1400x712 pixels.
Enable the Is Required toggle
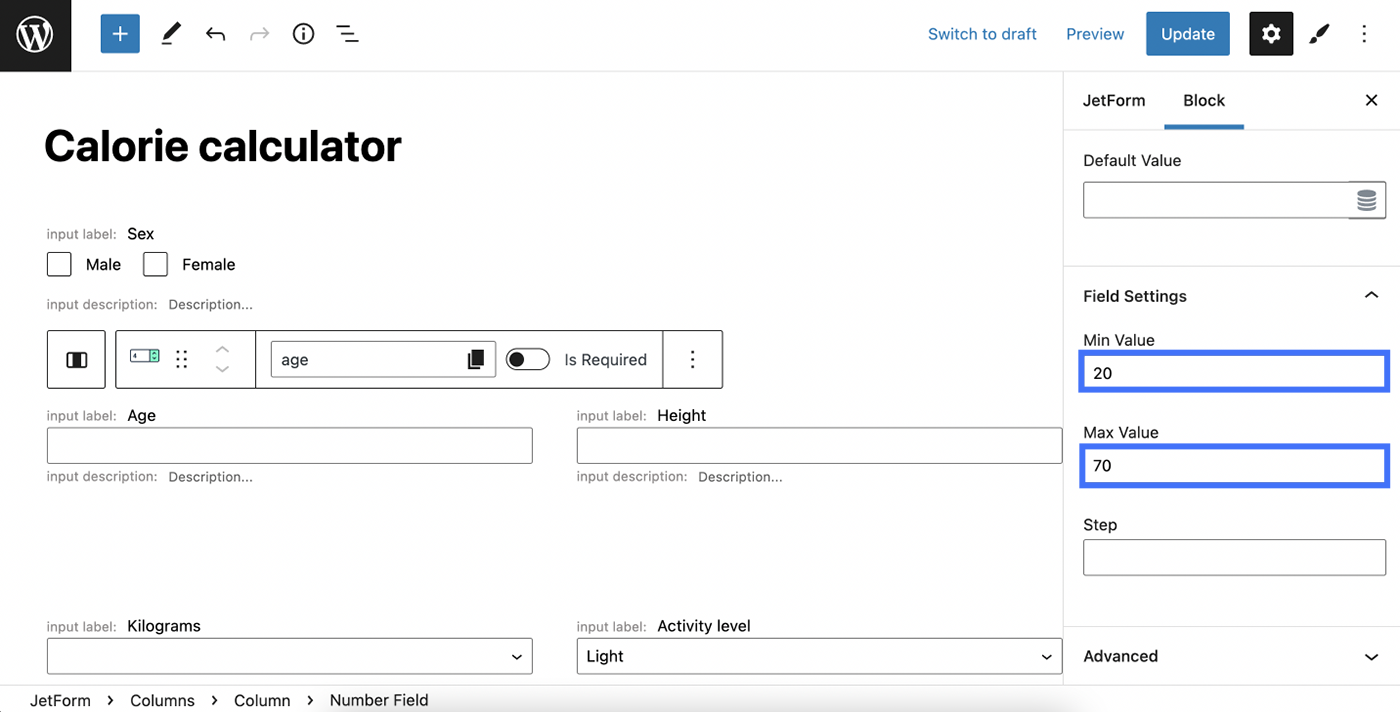point(527,360)
